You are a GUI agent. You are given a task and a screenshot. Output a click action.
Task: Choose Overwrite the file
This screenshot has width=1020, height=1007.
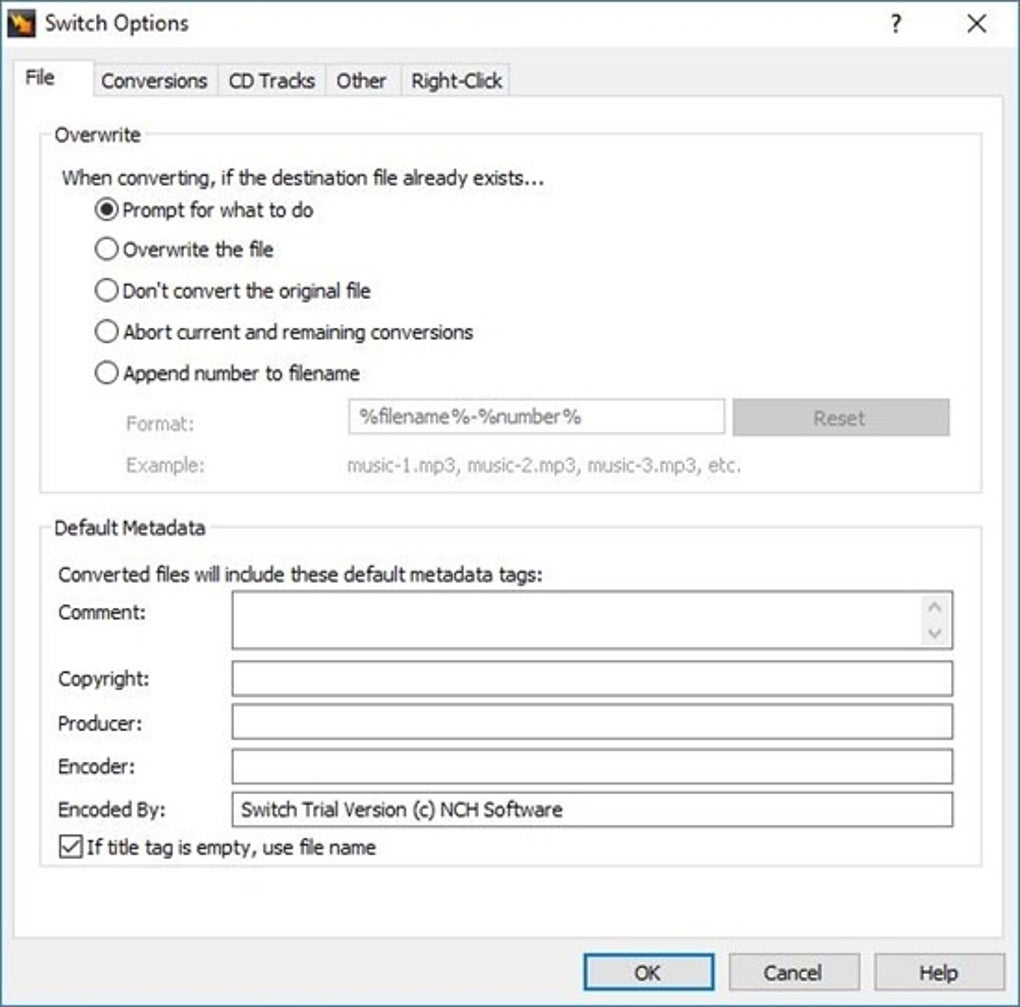pos(106,249)
